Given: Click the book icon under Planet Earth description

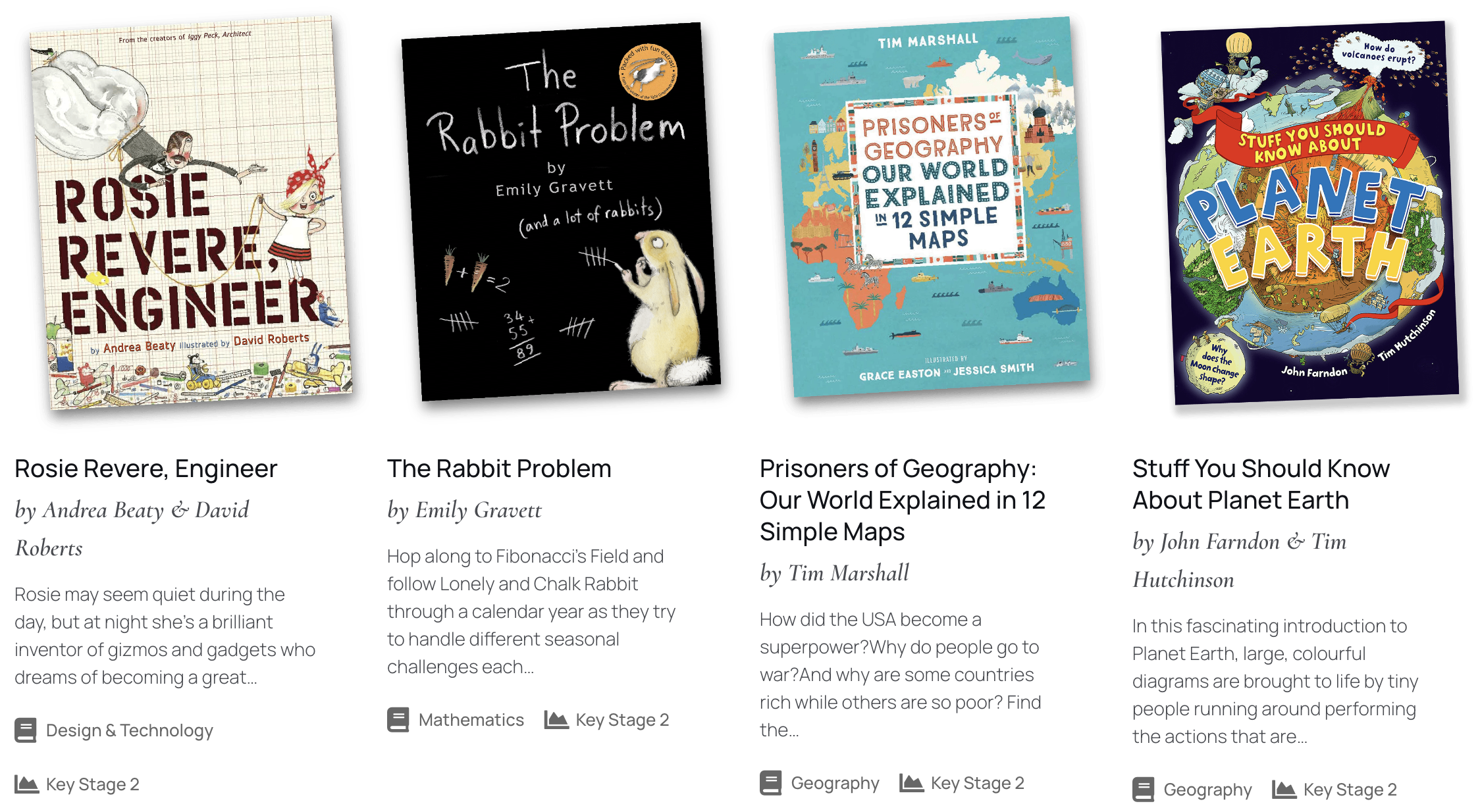Looking at the screenshot, I should click(1144, 790).
